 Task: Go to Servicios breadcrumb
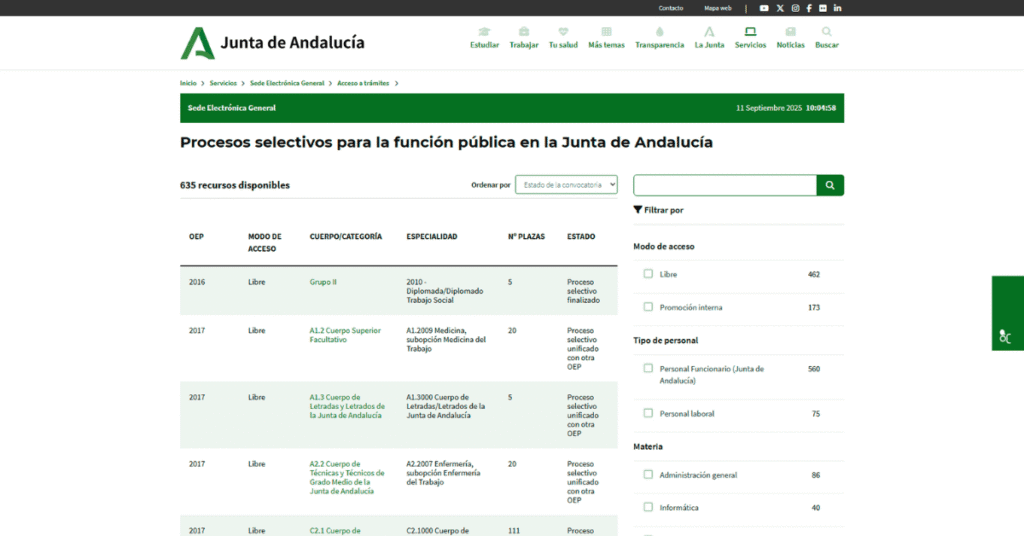[223, 83]
